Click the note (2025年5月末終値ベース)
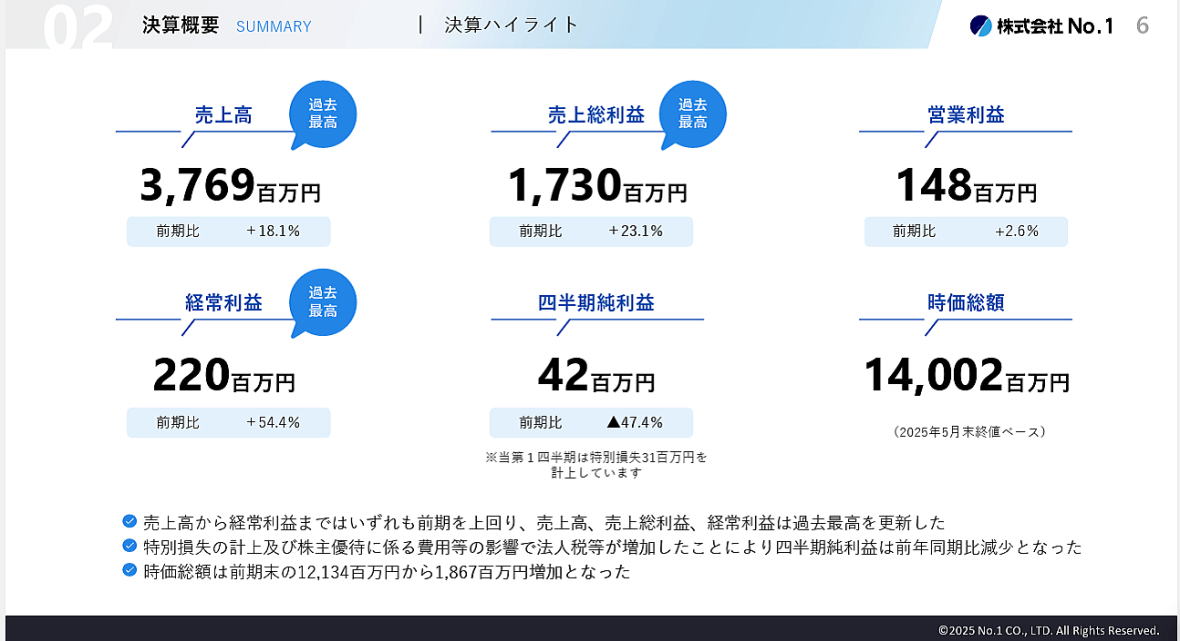The width and height of the screenshot is (1180, 641). (969, 432)
